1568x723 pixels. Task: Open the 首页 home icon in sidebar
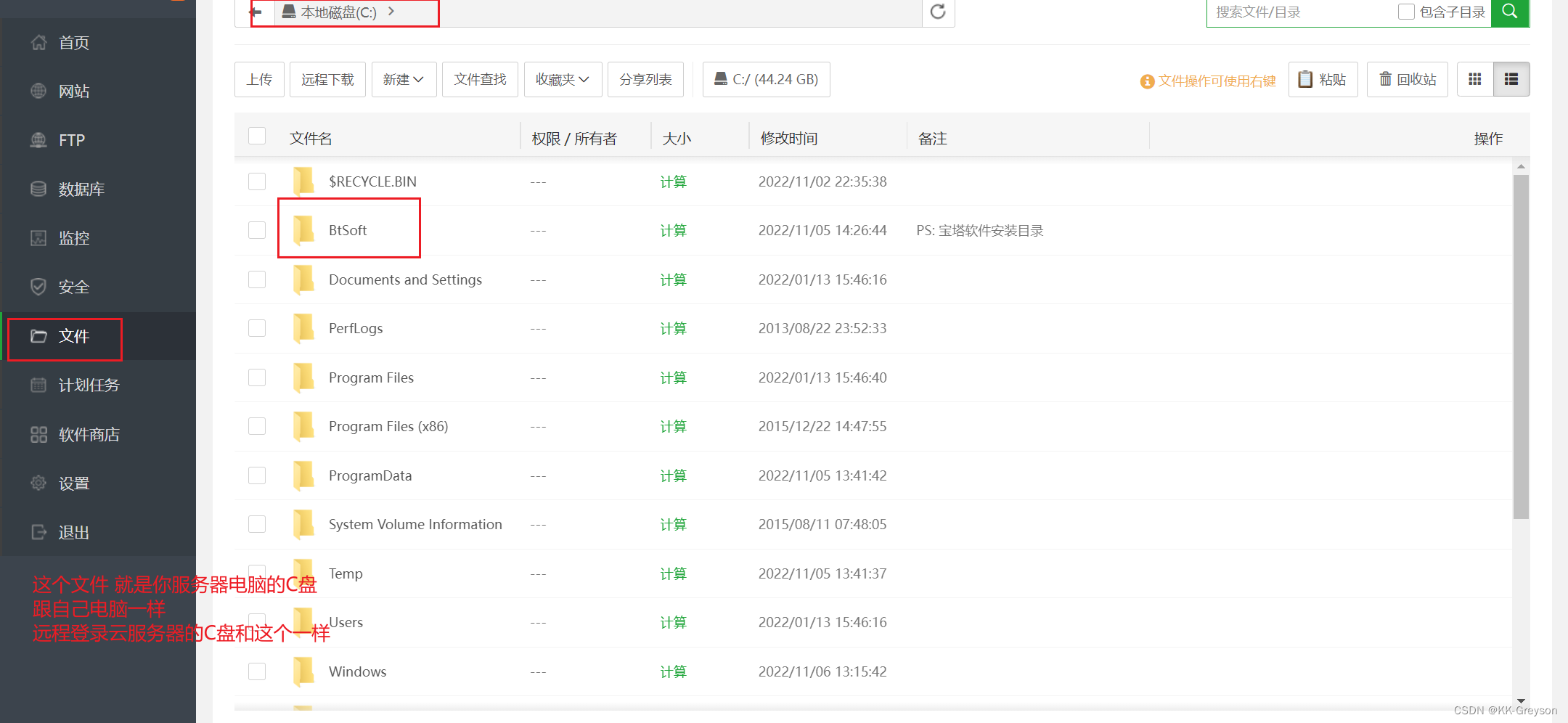[38, 43]
